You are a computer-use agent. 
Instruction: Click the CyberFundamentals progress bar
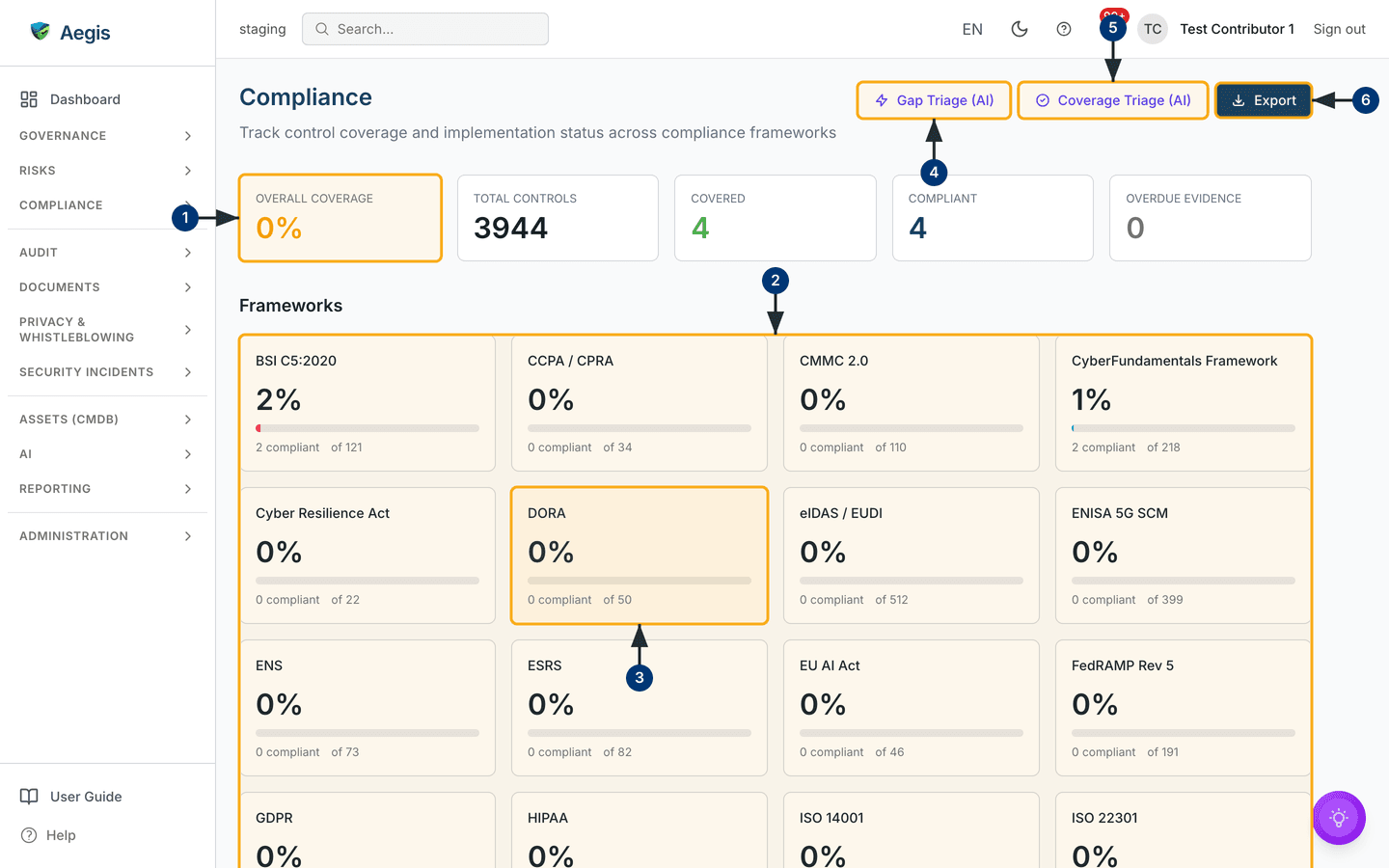(1184, 428)
